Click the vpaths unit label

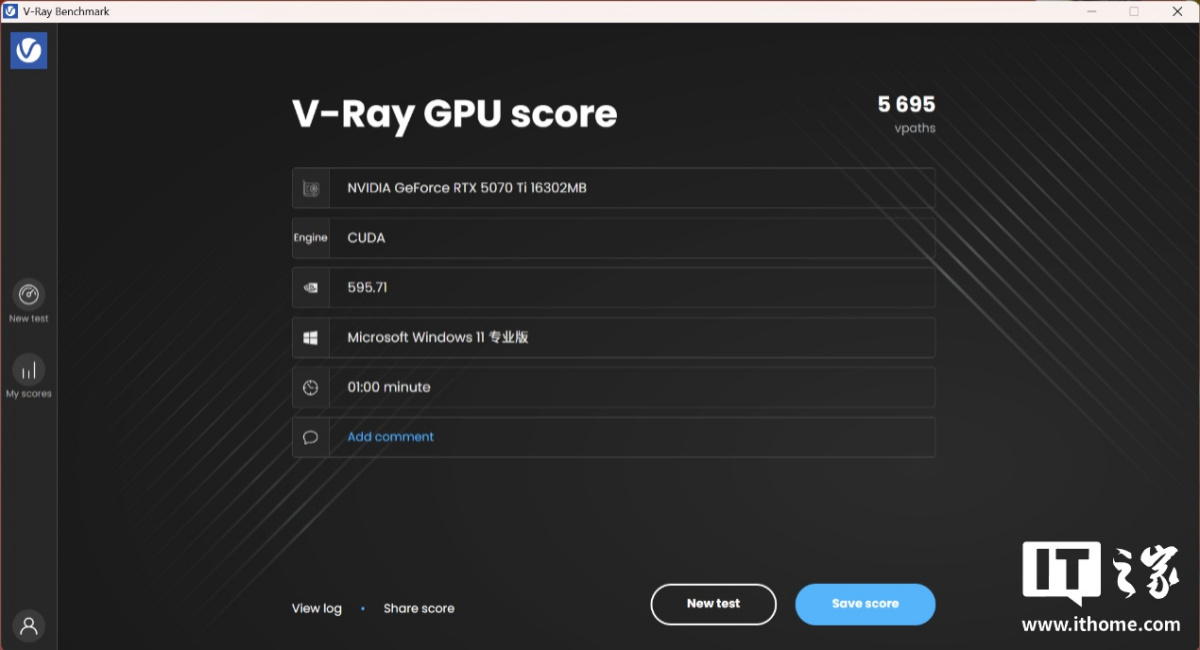(915, 128)
